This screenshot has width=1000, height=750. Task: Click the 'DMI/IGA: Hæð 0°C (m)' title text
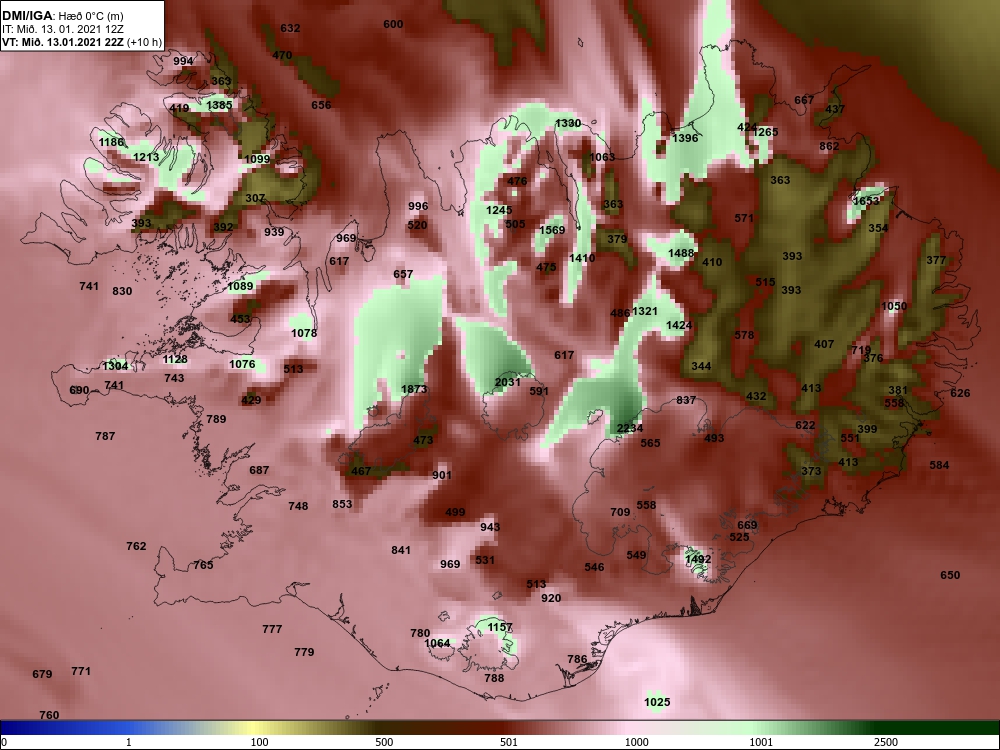(62, 16)
